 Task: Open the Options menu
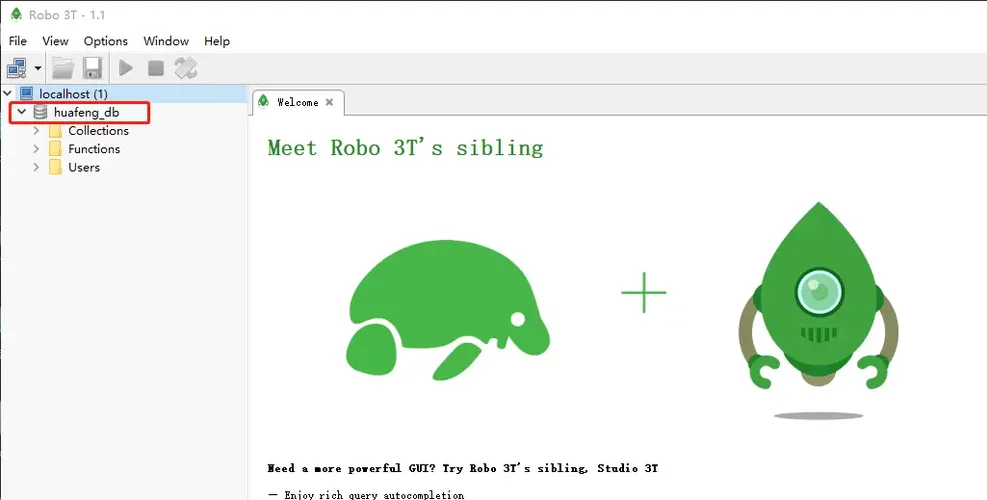click(x=106, y=41)
